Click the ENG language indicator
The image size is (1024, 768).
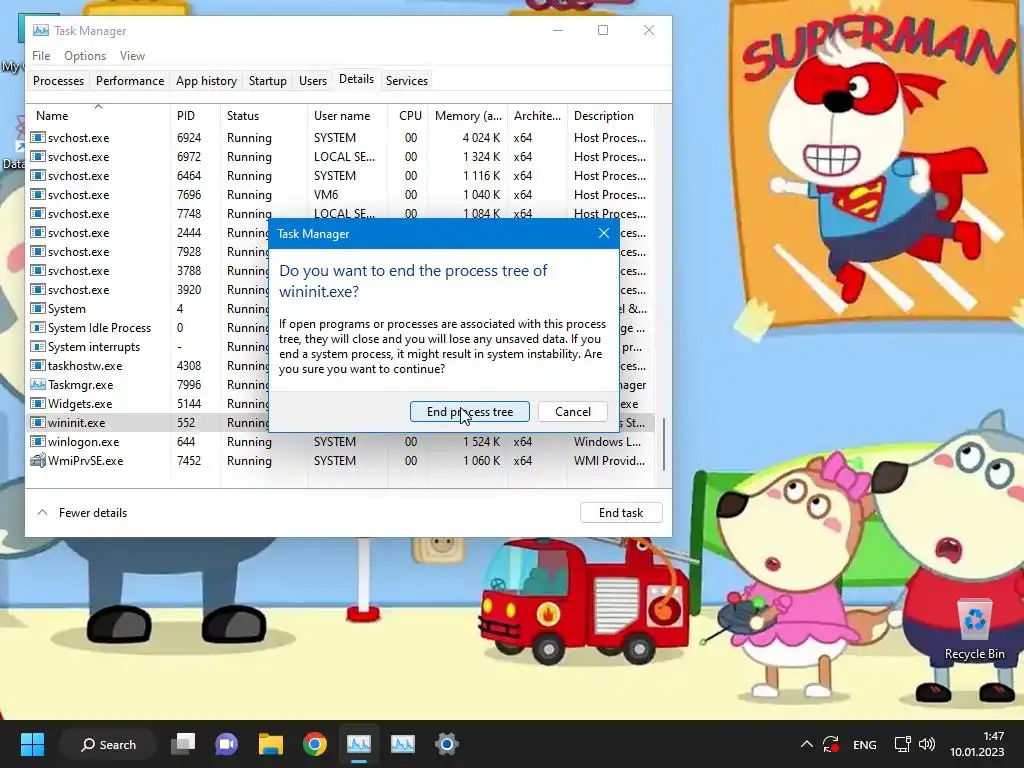click(865, 744)
